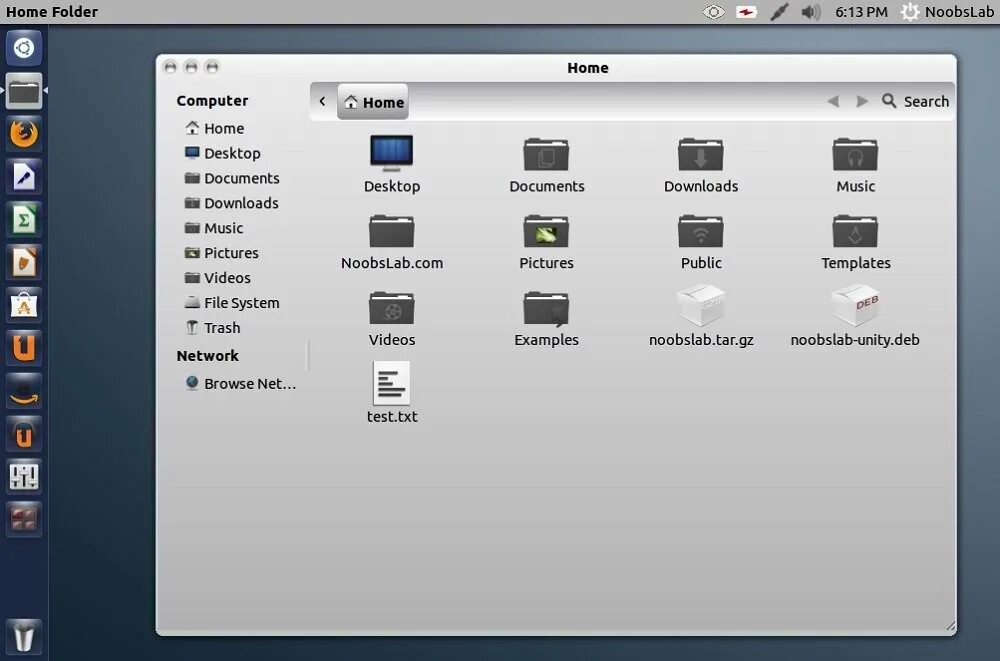
Task: Open the Dash home launcher icon
Action: point(24,47)
